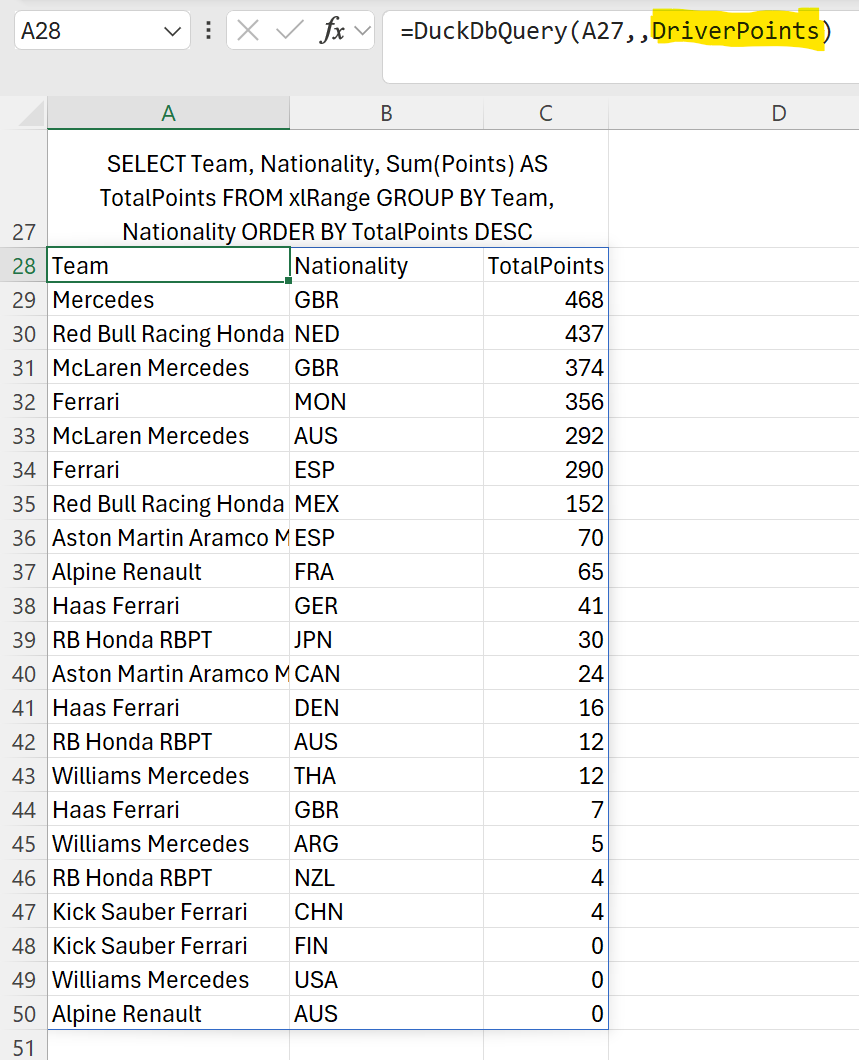Select the cell with value 468
This screenshot has width=859, height=1060.
click(x=545, y=300)
